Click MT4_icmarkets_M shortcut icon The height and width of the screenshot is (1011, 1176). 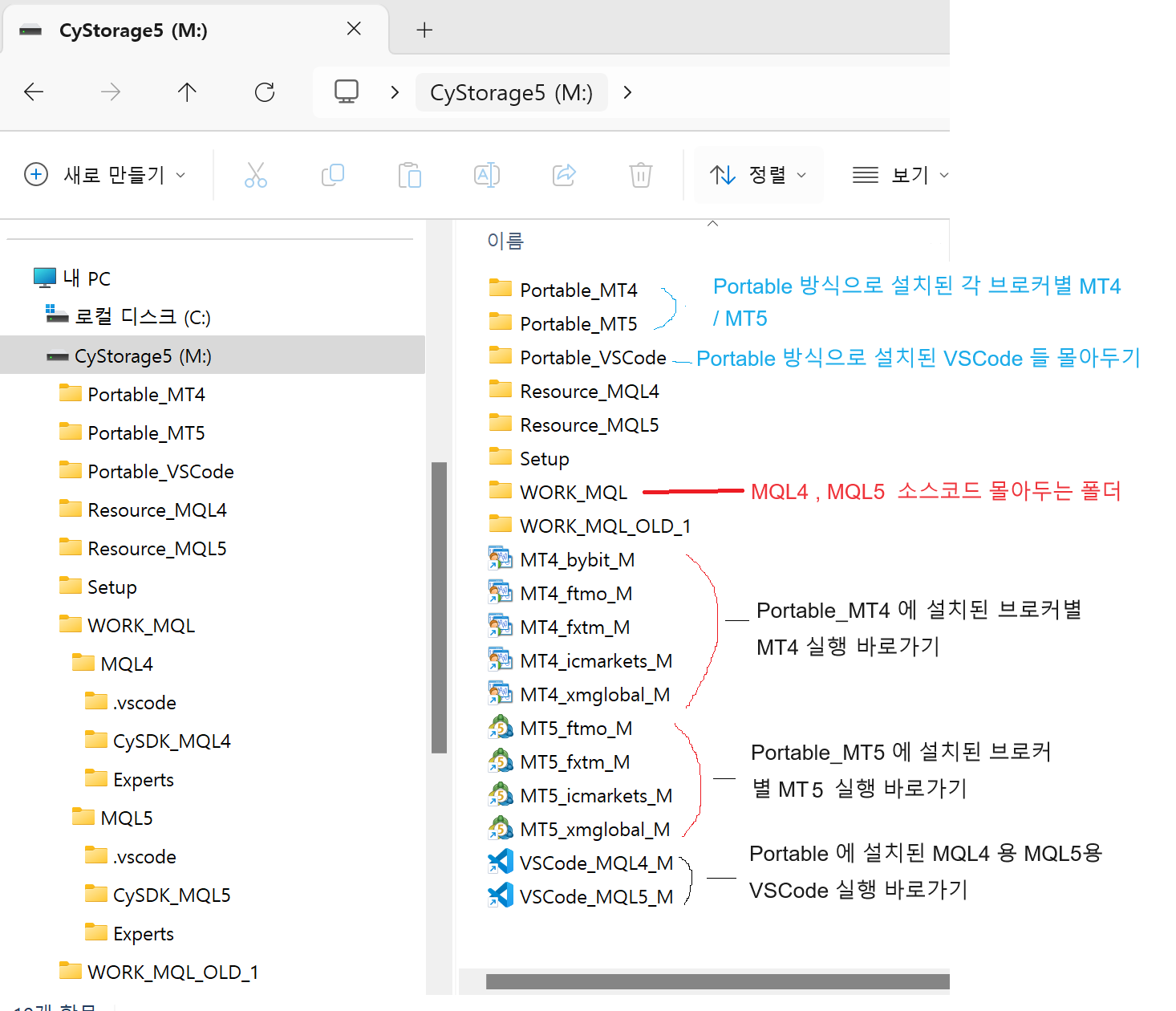501,660
